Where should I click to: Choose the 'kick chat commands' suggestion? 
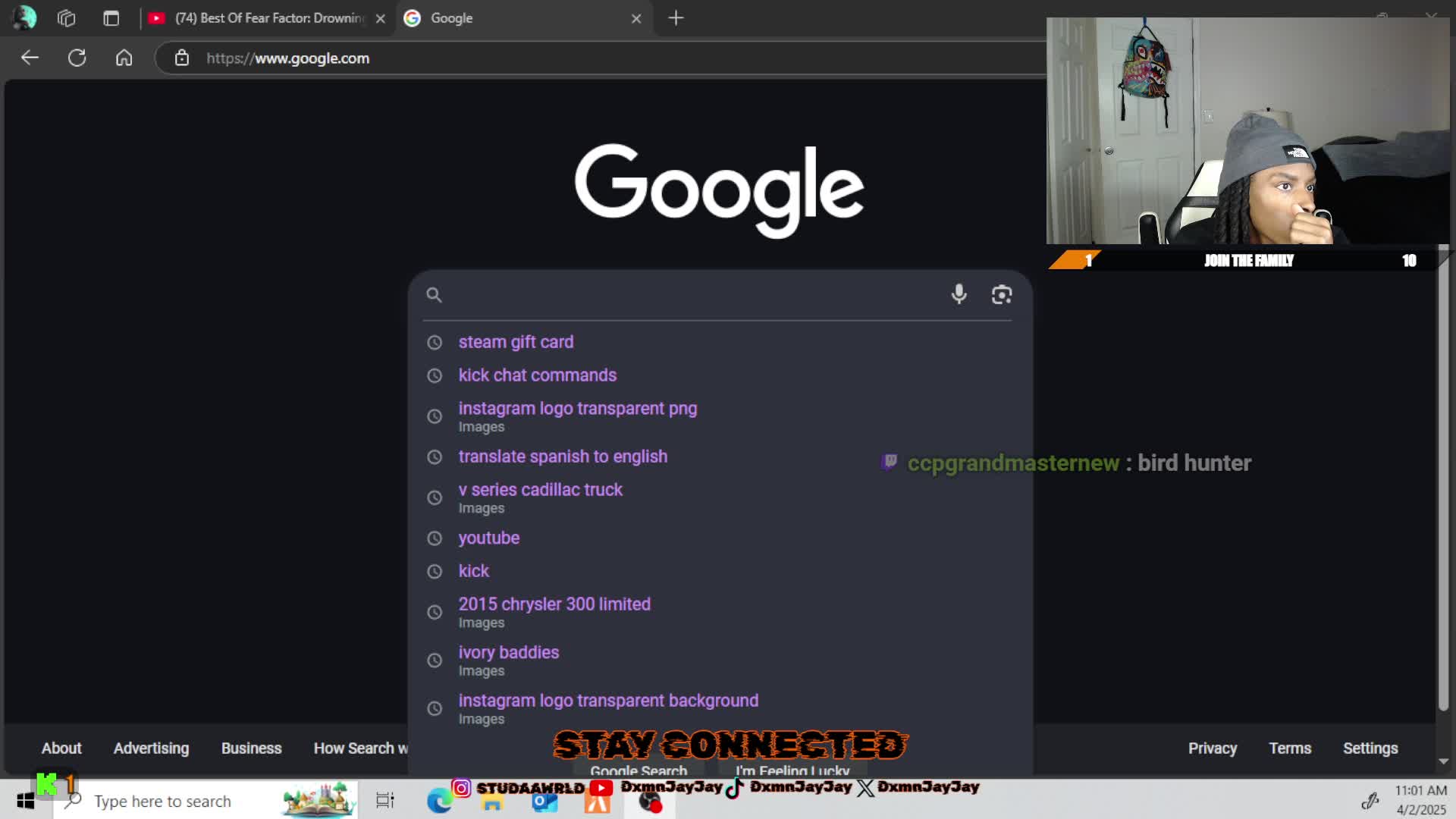click(719, 375)
